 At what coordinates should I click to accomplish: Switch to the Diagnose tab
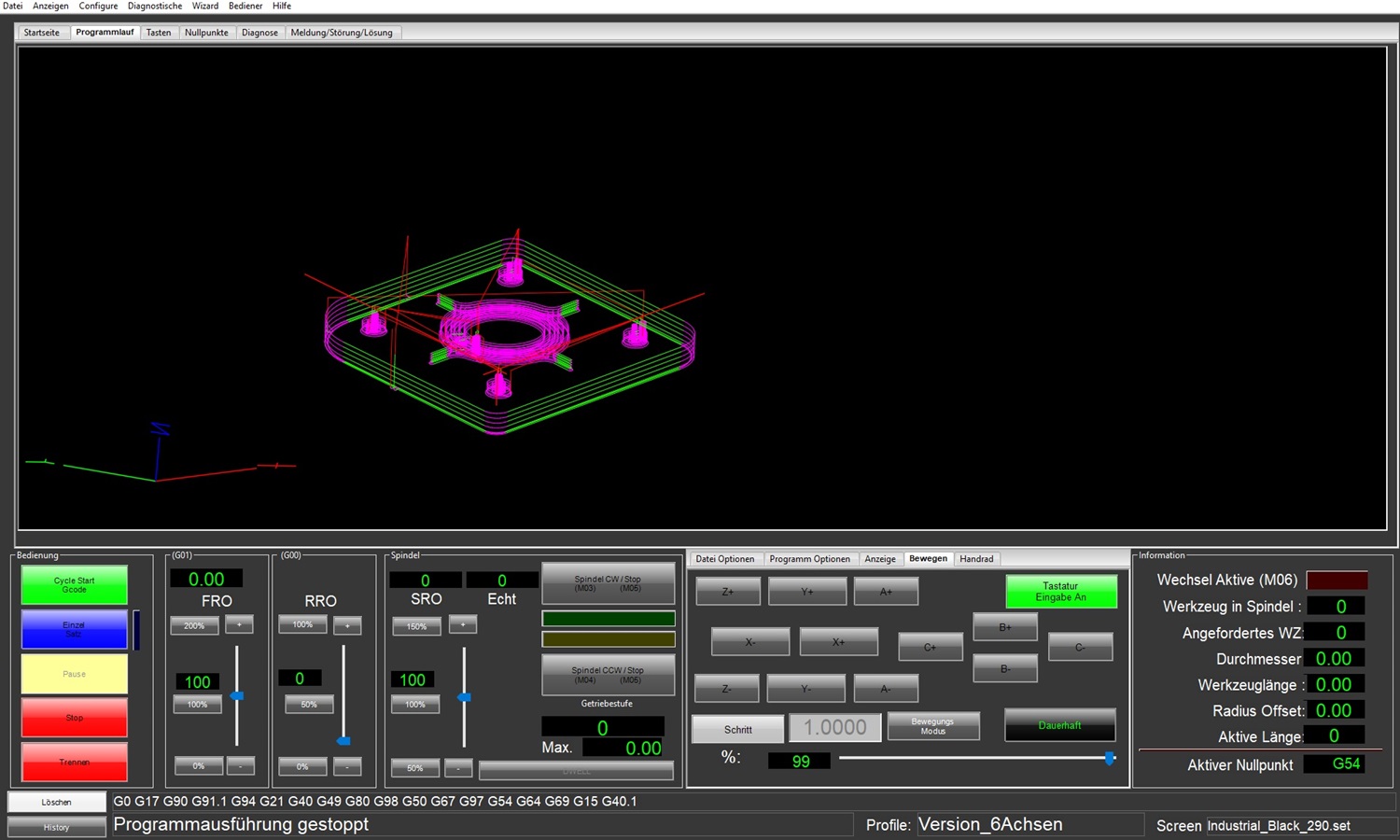click(x=259, y=33)
